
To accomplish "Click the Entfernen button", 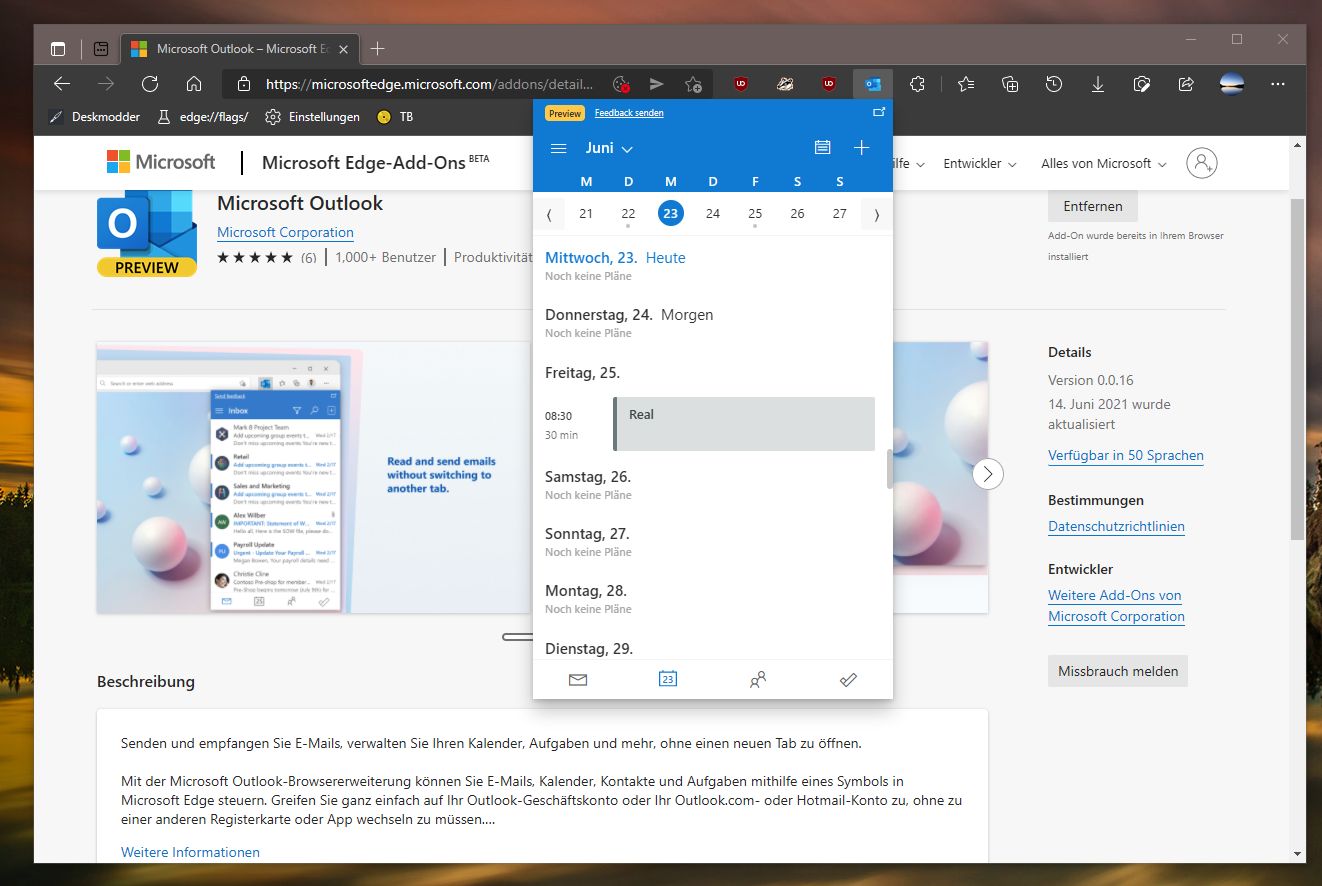I will click(1093, 206).
